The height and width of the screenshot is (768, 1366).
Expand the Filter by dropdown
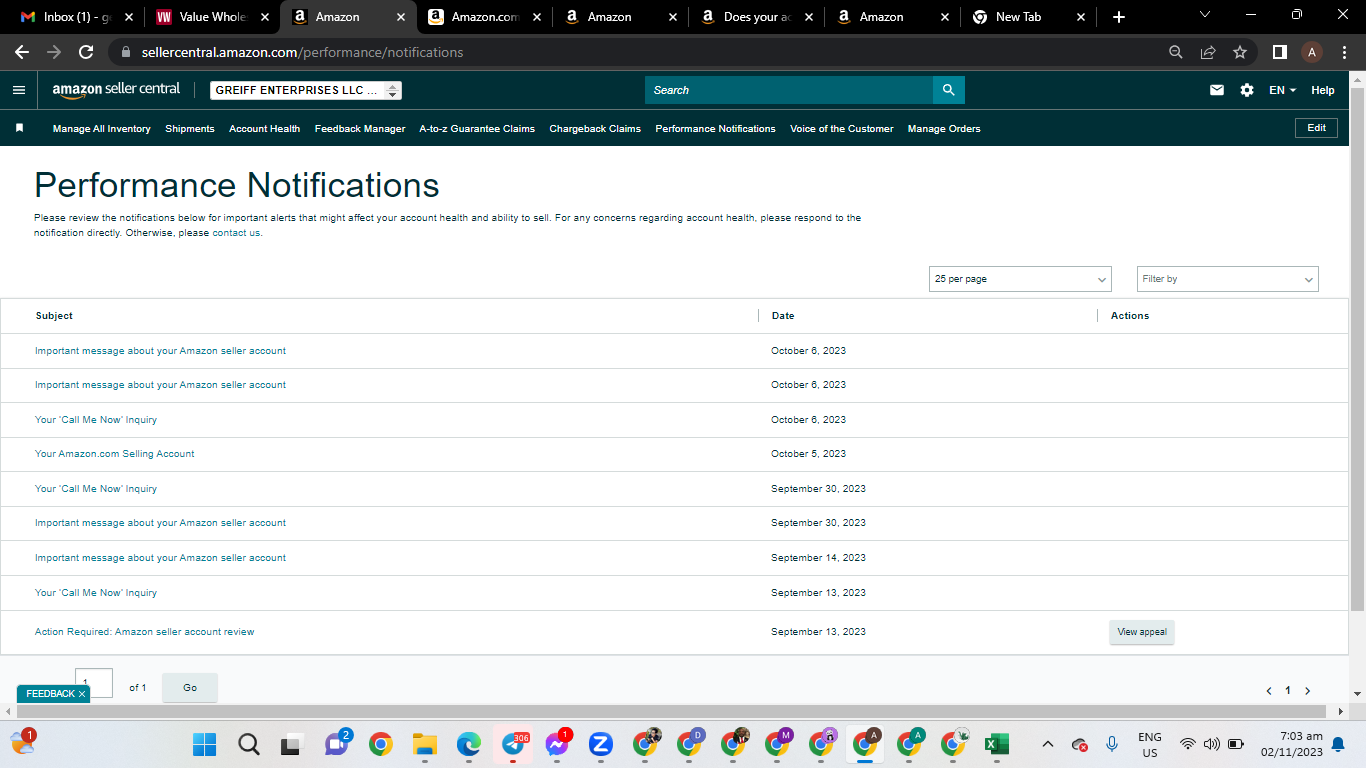click(x=1228, y=279)
